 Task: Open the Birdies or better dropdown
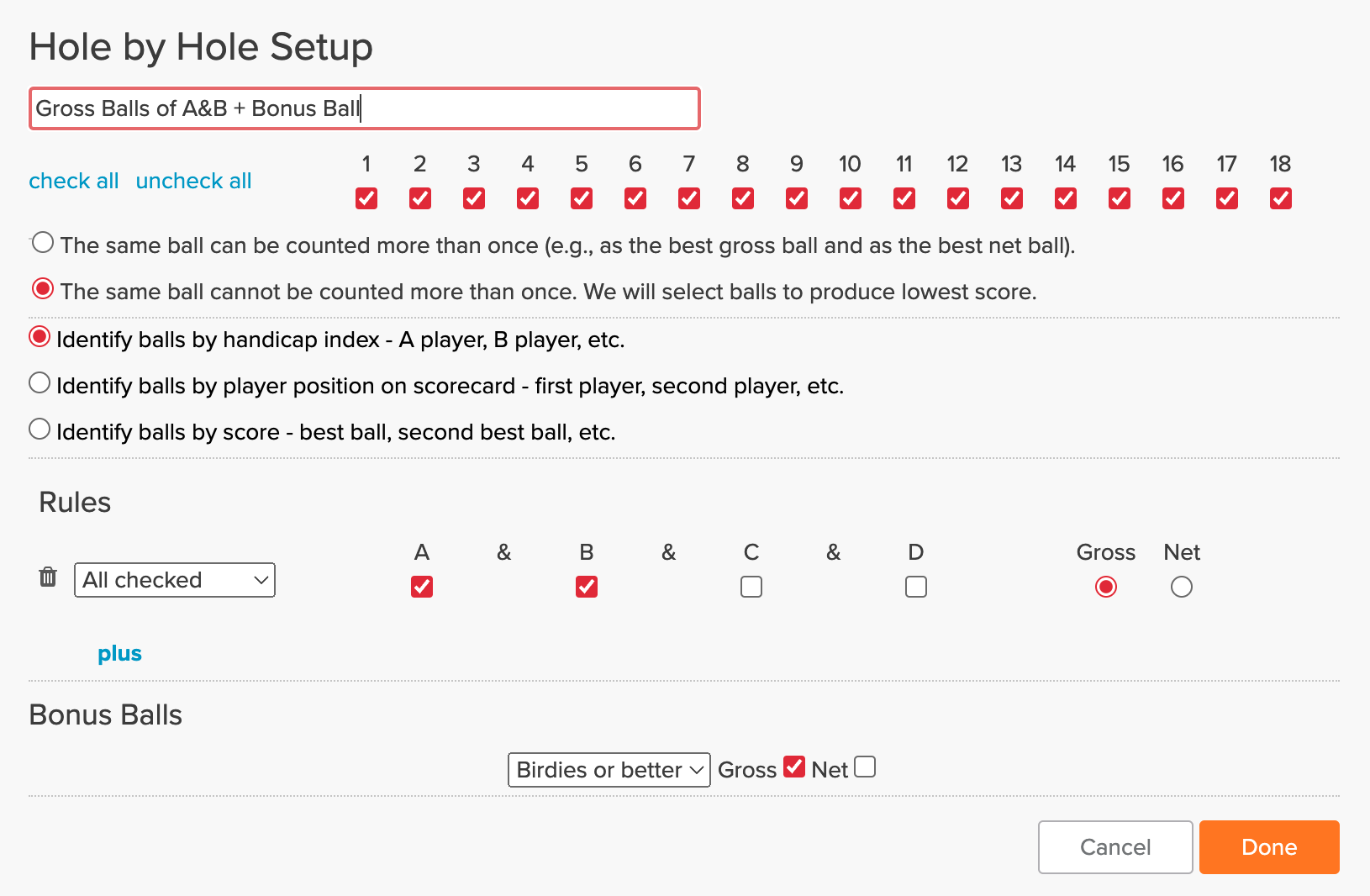pos(609,770)
